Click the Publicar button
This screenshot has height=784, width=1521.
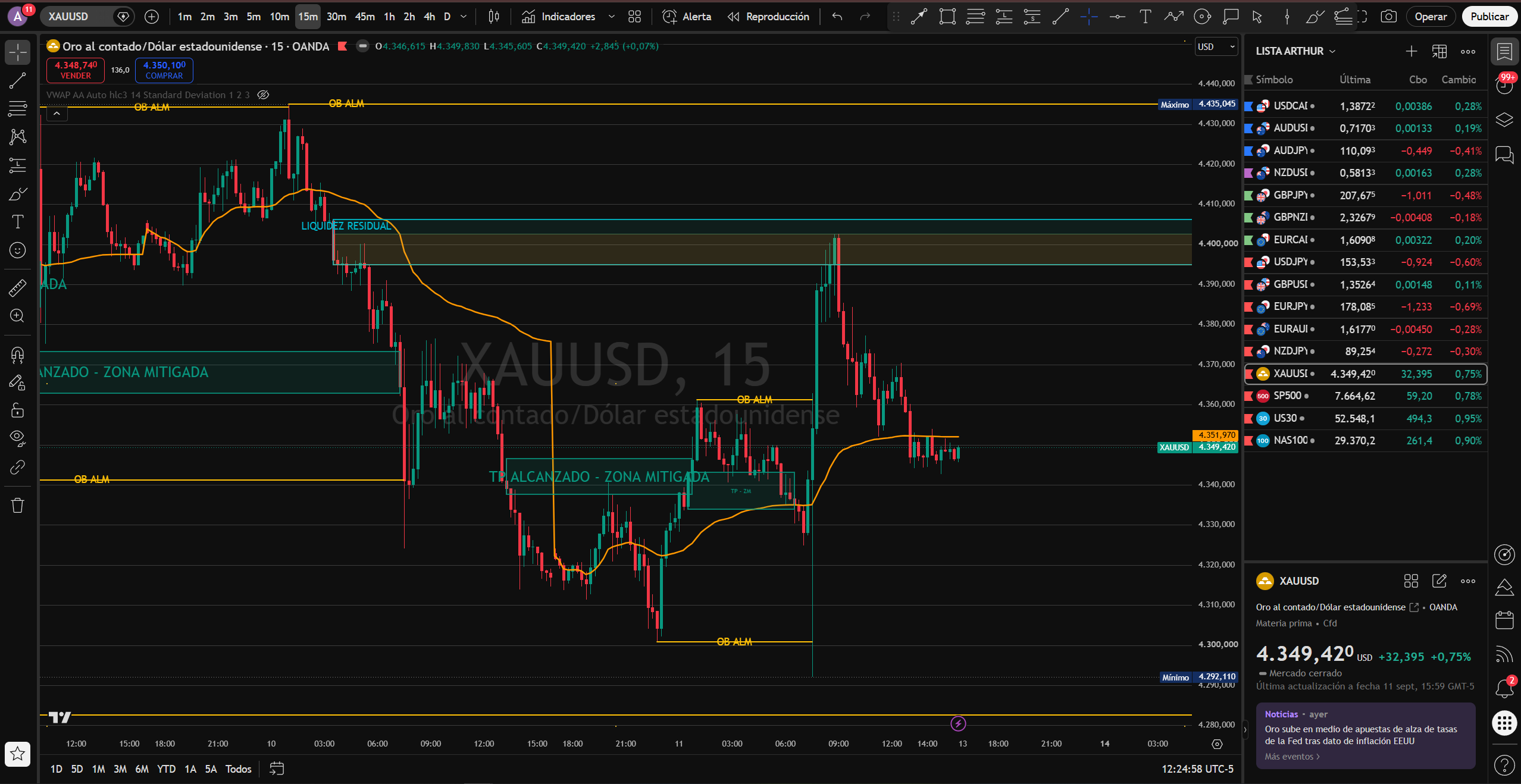(x=1489, y=17)
